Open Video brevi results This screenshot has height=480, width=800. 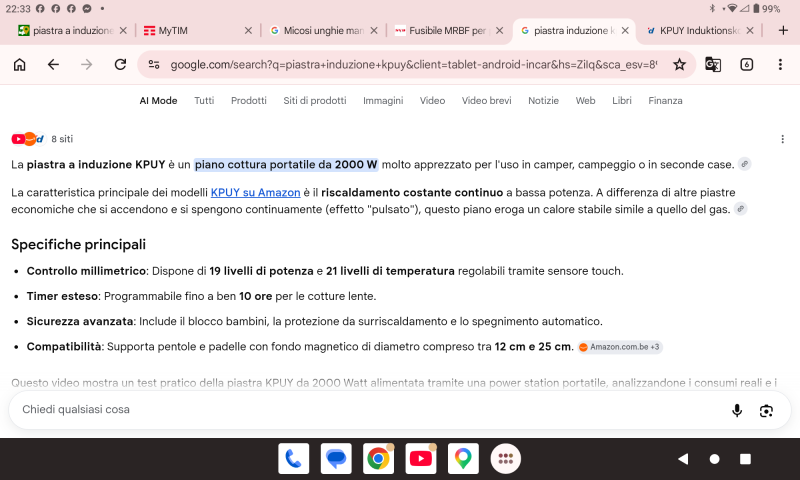click(x=486, y=101)
